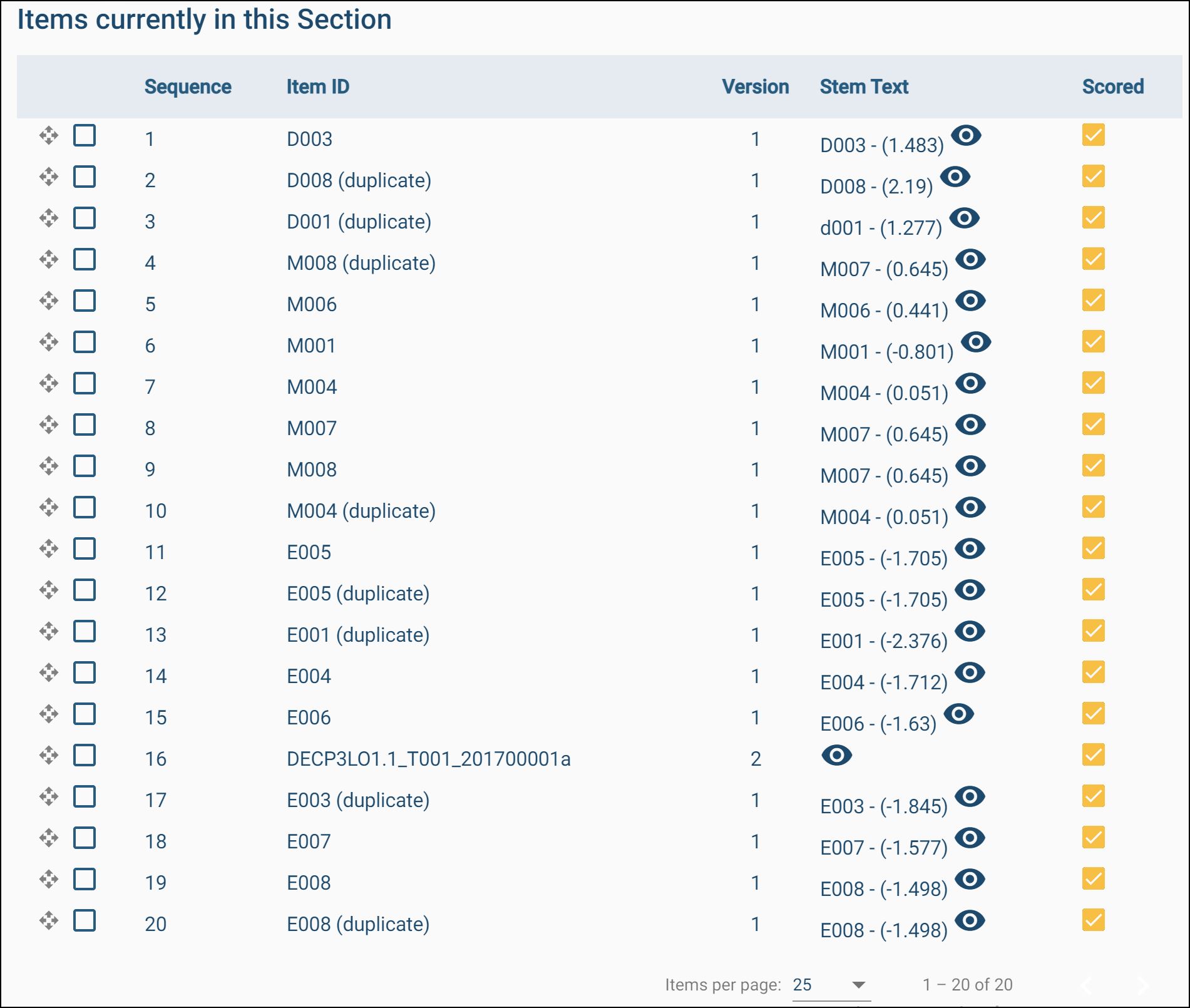
Task: View stem preview for M001 item
Action: [x=975, y=342]
